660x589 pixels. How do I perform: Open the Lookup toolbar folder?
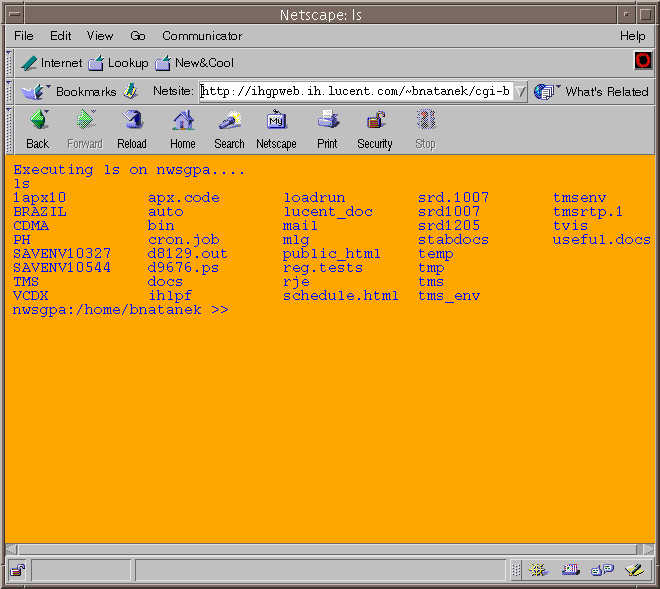point(119,63)
